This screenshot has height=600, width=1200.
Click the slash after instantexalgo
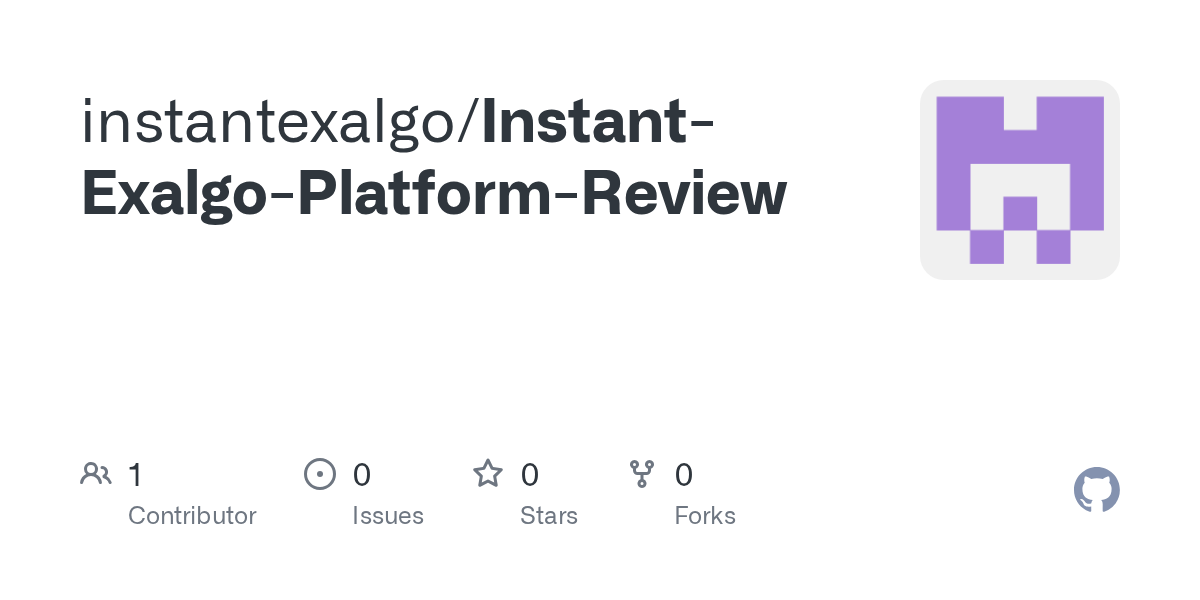pyautogui.click(x=470, y=121)
